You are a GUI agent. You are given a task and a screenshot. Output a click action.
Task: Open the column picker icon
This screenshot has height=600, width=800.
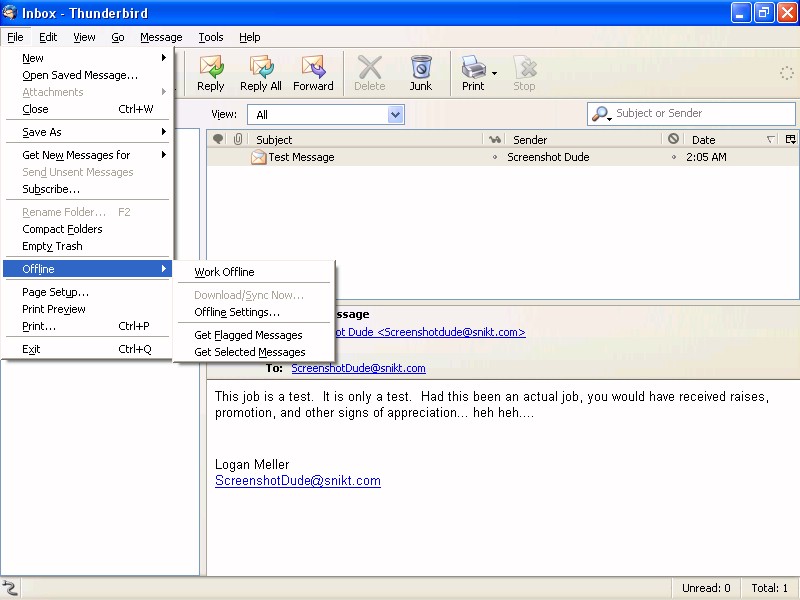pyautogui.click(x=791, y=139)
